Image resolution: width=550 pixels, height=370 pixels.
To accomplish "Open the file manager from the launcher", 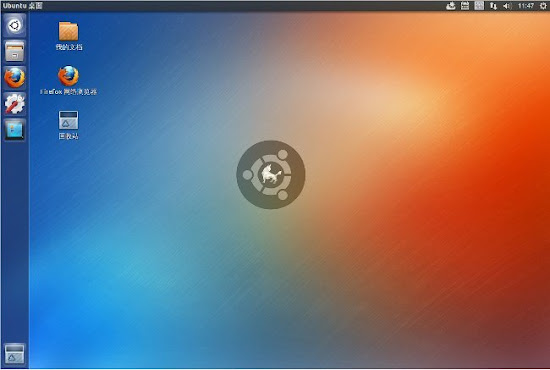I will (x=14, y=51).
